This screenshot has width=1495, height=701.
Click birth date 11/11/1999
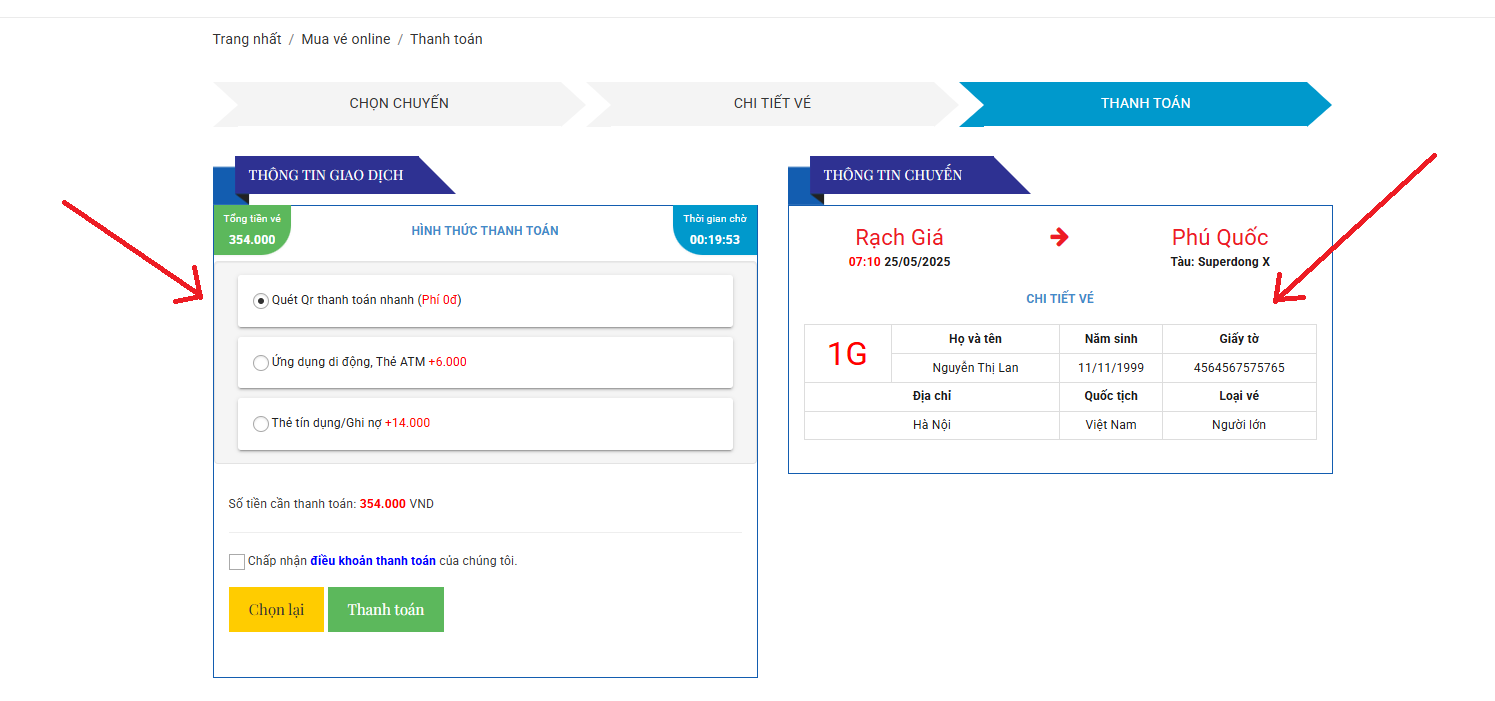click(x=1111, y=368)
